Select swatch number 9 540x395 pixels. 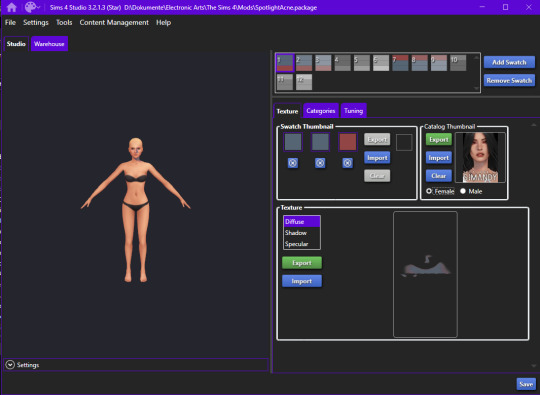[x=439, y=63]
